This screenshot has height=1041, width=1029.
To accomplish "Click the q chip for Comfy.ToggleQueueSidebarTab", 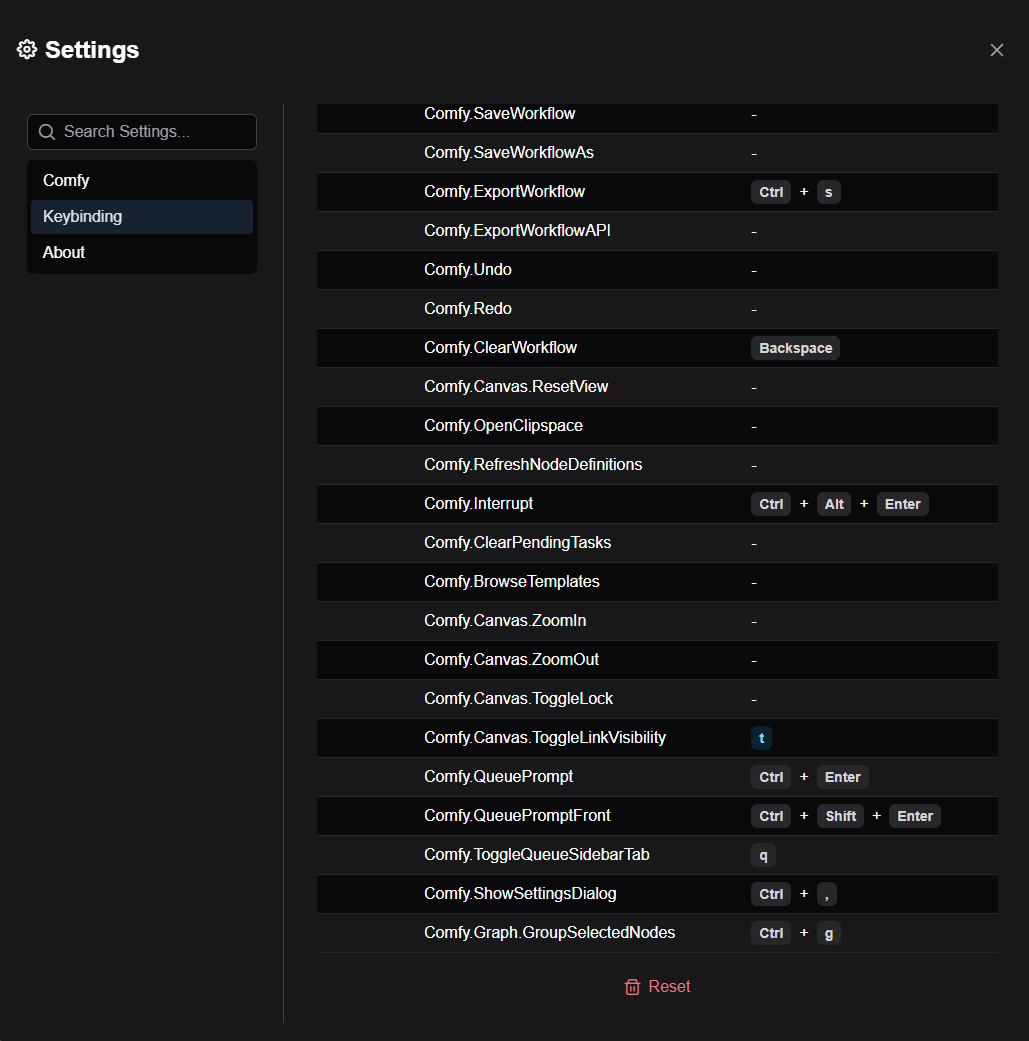I will coord(763,854).
